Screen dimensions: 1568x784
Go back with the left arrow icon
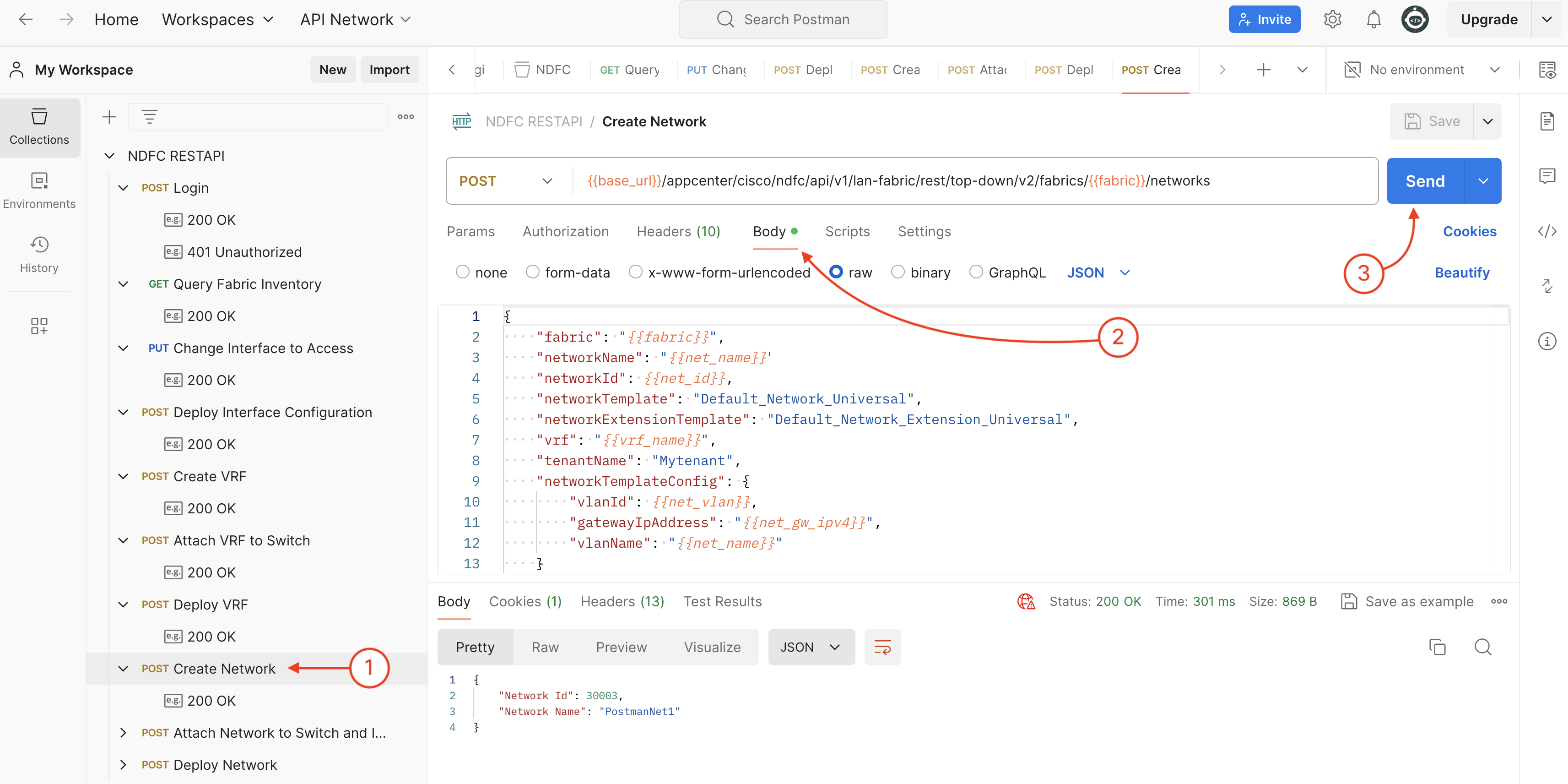point(26,20)
